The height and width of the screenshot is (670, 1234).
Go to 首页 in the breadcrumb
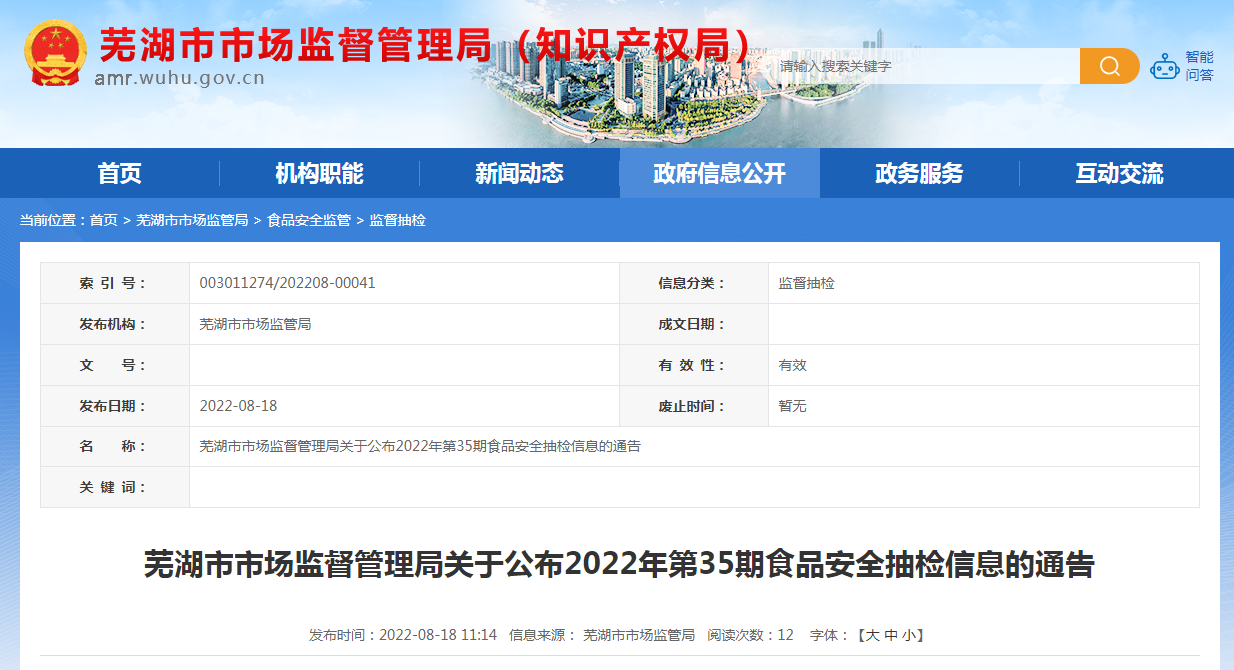coord(103,220)
